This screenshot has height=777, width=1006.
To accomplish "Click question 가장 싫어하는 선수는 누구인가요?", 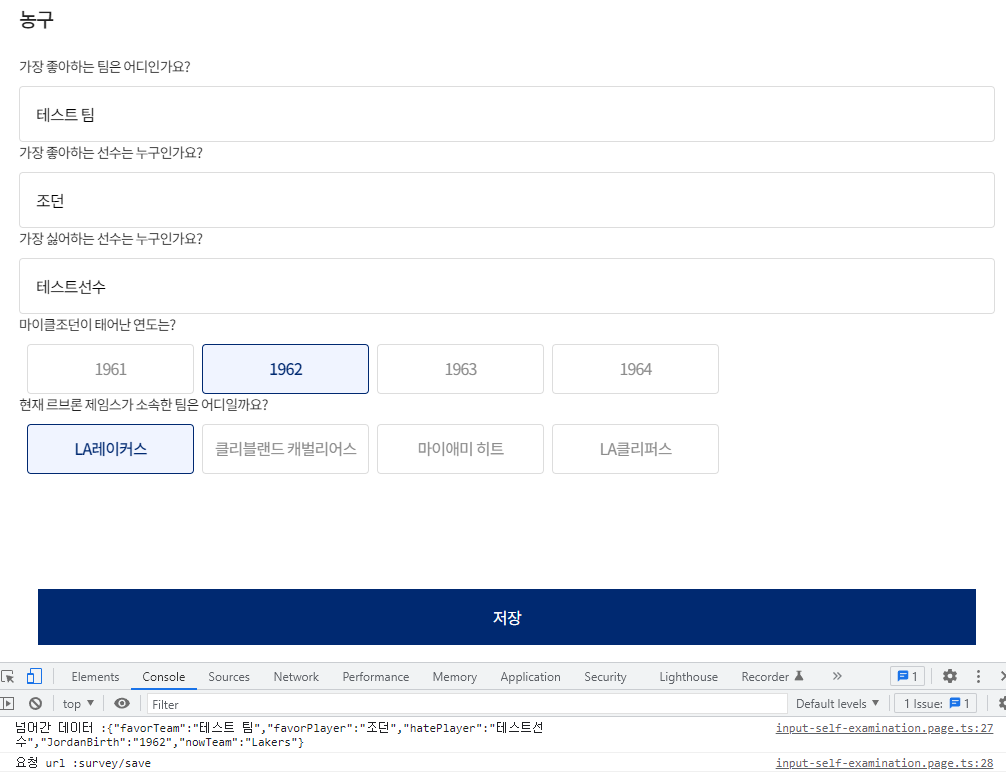I will click(111, 239).
